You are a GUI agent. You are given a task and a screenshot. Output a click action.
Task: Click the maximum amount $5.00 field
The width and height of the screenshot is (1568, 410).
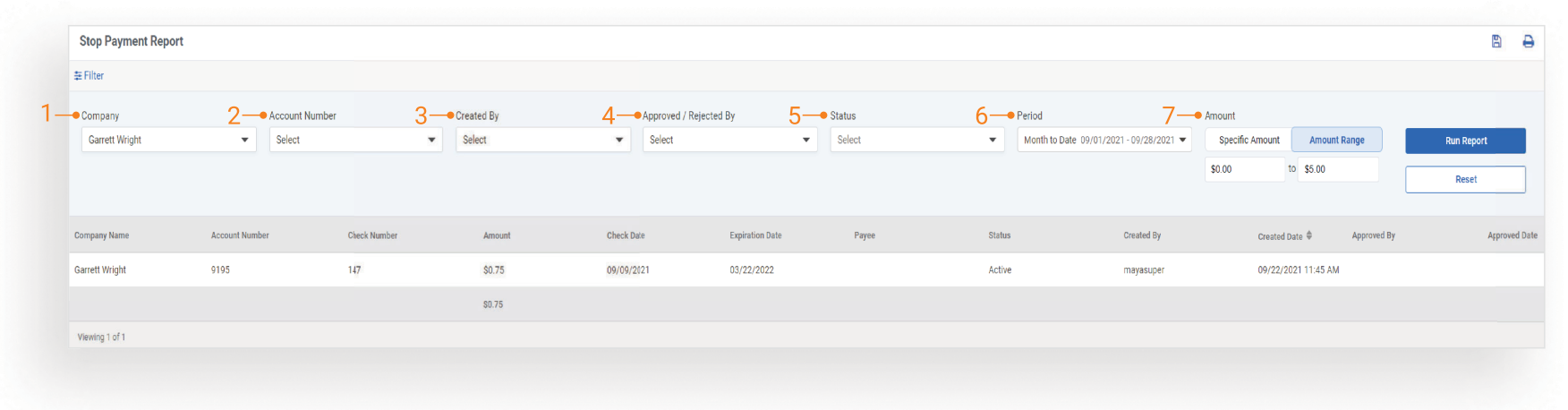1337,169
